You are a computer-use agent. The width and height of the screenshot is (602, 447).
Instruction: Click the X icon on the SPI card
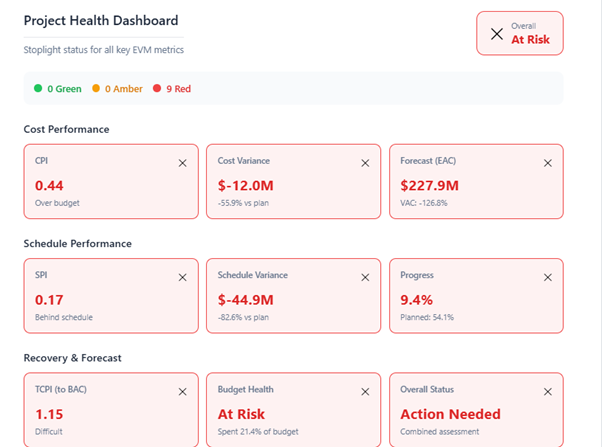tap(182, 277)
